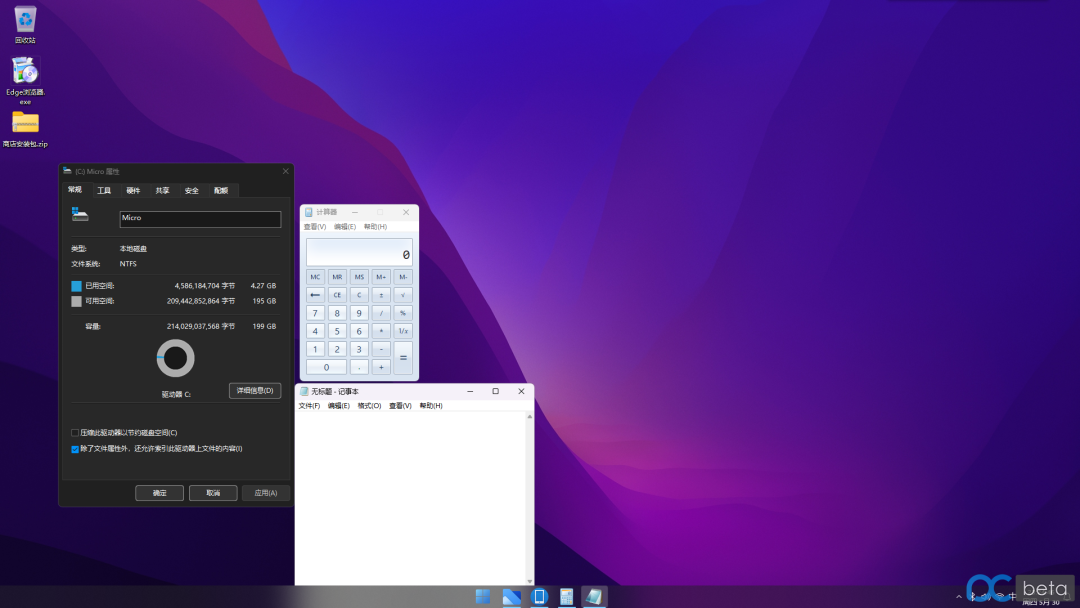Screen dimensions: 1080x608
Task: Click the Windows Start button on taskbar
Action: 483,597
